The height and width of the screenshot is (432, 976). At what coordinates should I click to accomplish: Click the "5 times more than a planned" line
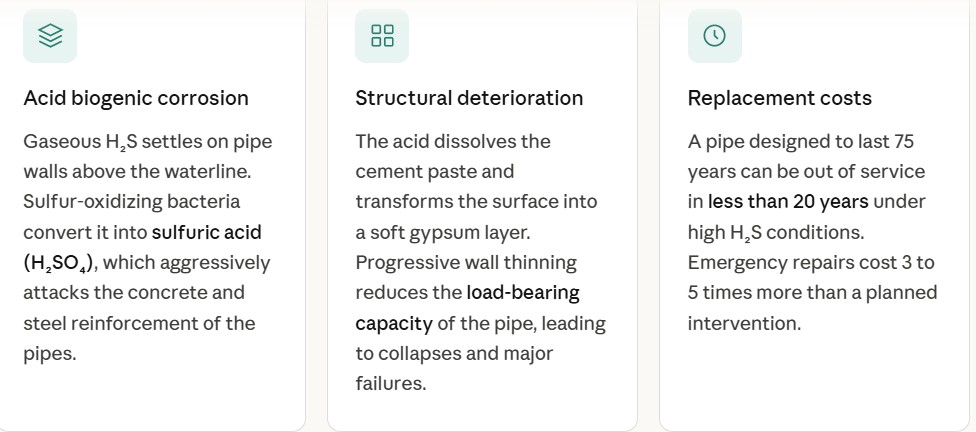812,293
